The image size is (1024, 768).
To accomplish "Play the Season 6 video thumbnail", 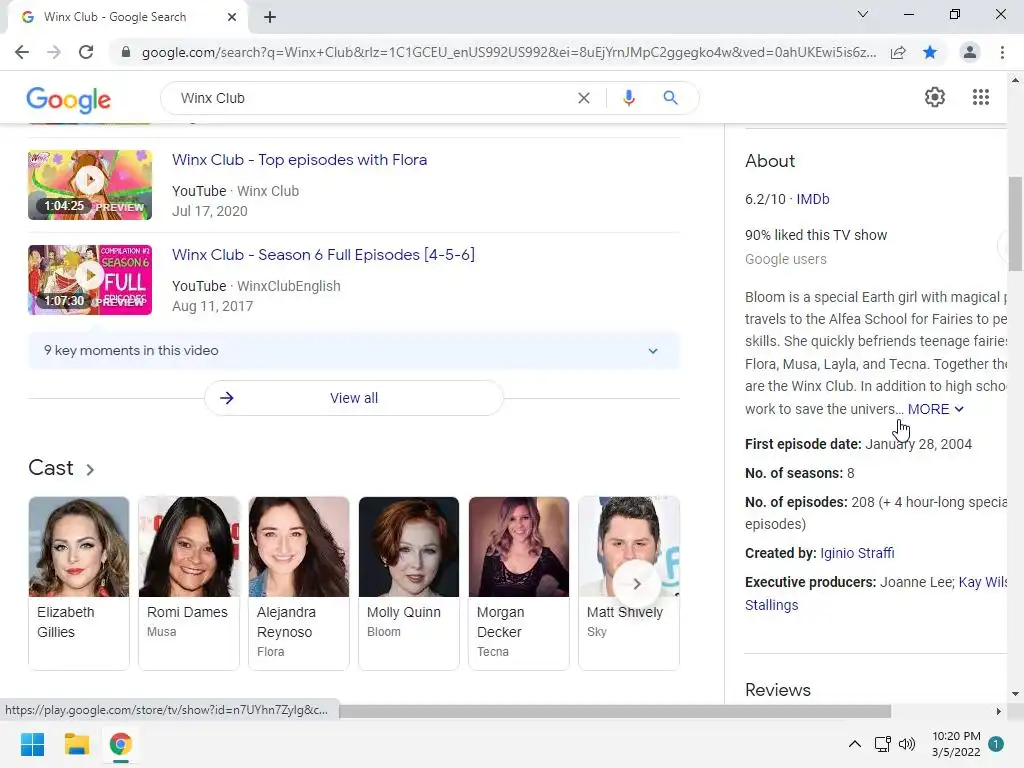I will pyautogui.click(x=90, y=280).
